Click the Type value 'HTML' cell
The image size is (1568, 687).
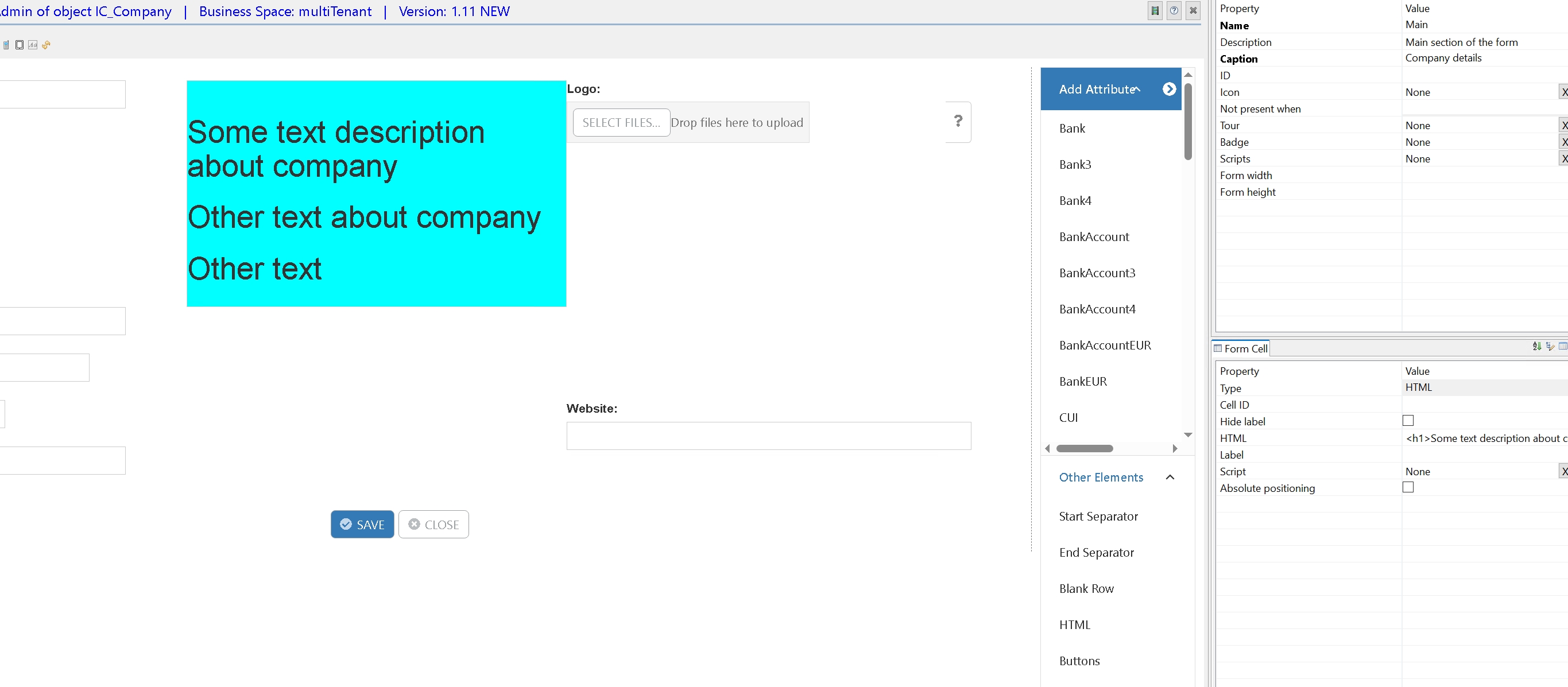pyautogui.click(x=1485, y=387)
